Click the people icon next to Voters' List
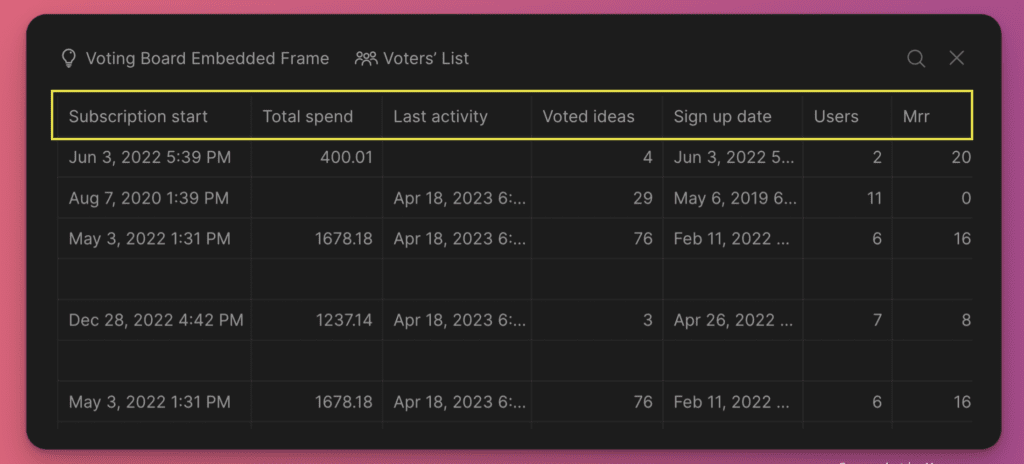The width and height of the screenshot is (1024, 464). 366,59
